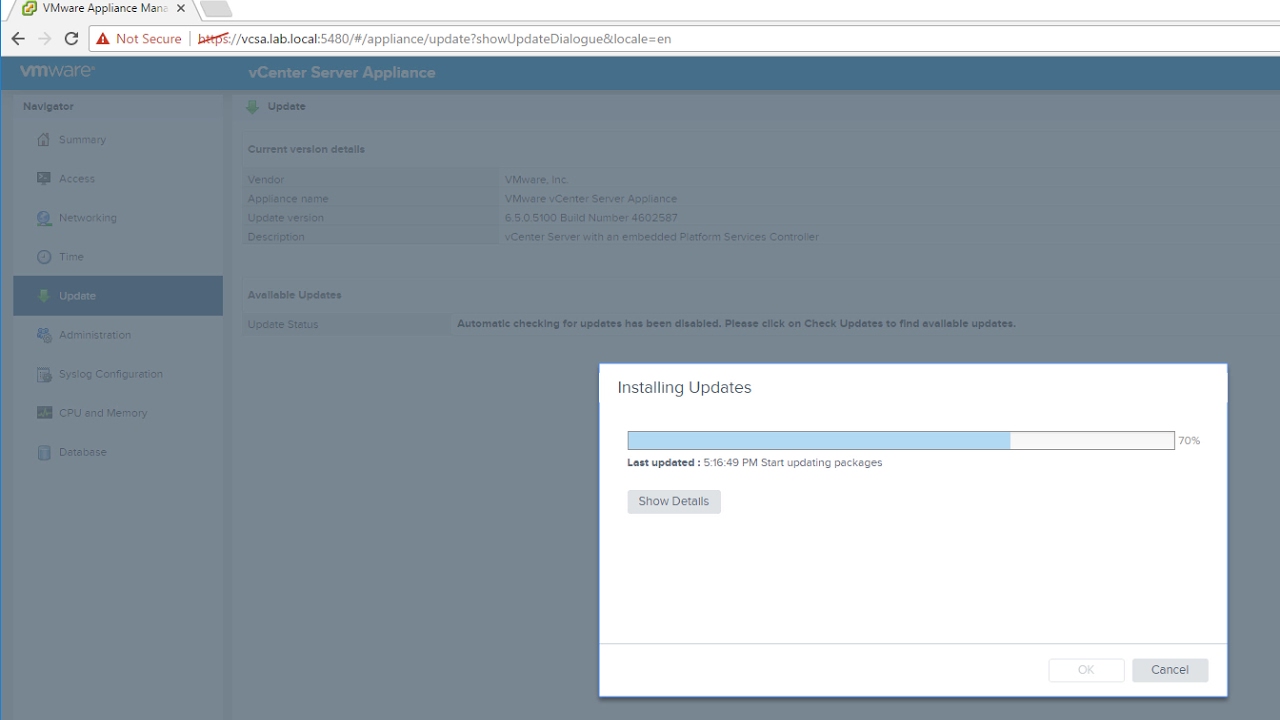Viewport: 1280px width, 720px height.
Task: Open Time settings in the Navigator
Action: click(118, 257)
